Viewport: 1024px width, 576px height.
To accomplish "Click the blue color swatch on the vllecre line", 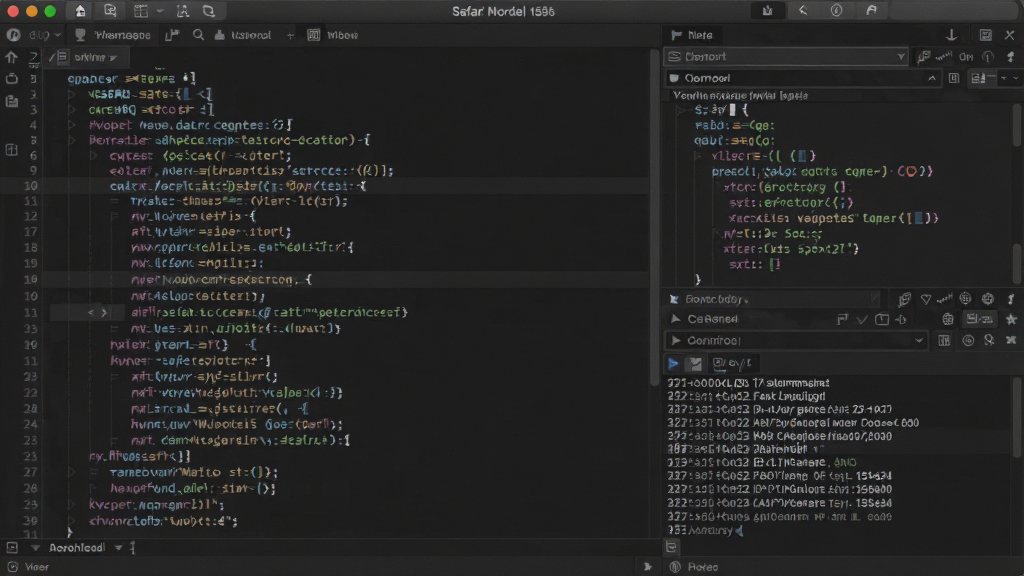I will 803,156.
